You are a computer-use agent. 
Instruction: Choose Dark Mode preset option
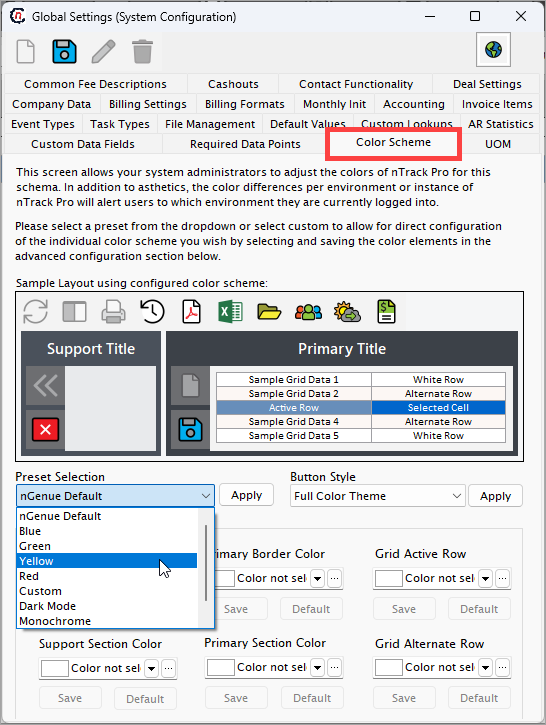107,606
